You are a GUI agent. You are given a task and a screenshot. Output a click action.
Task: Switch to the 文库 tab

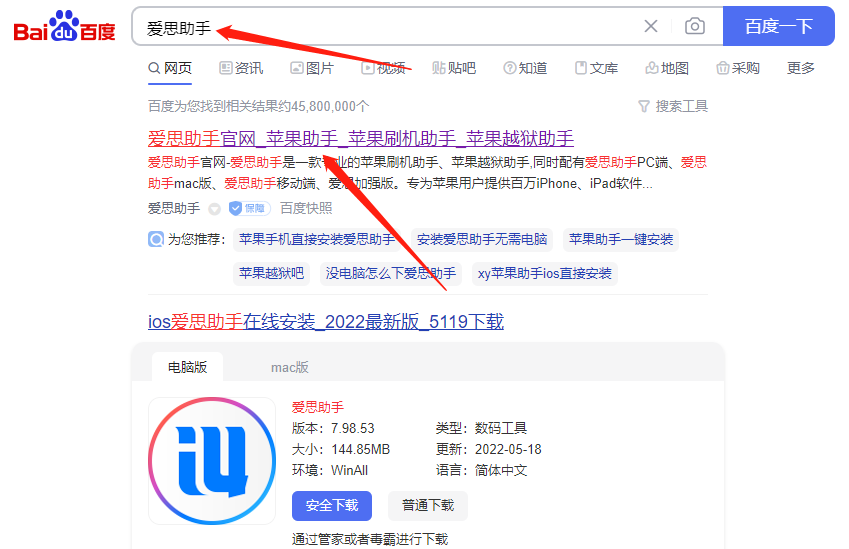point(596,68)
